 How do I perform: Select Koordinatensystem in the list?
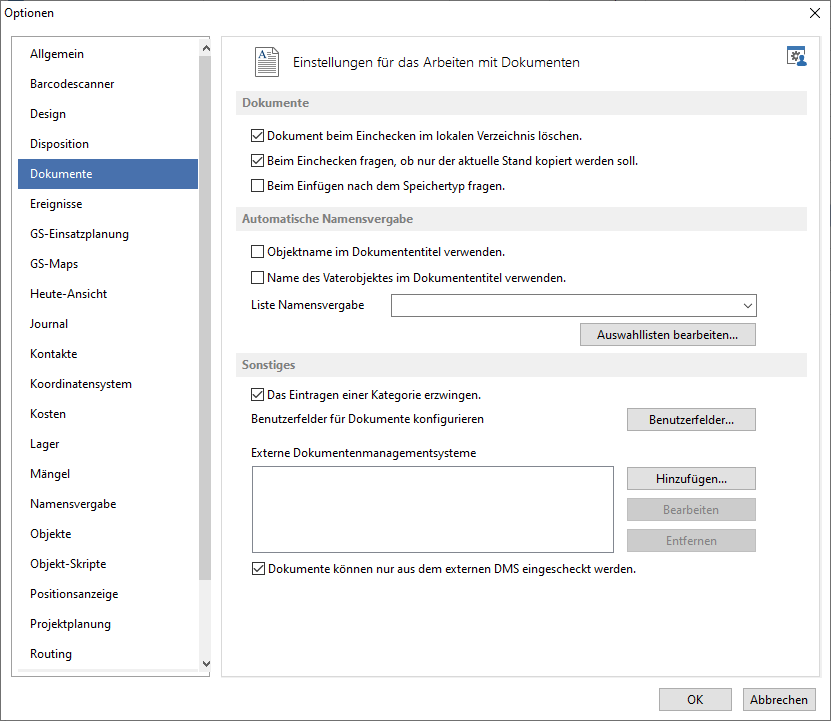click(108, 384)
